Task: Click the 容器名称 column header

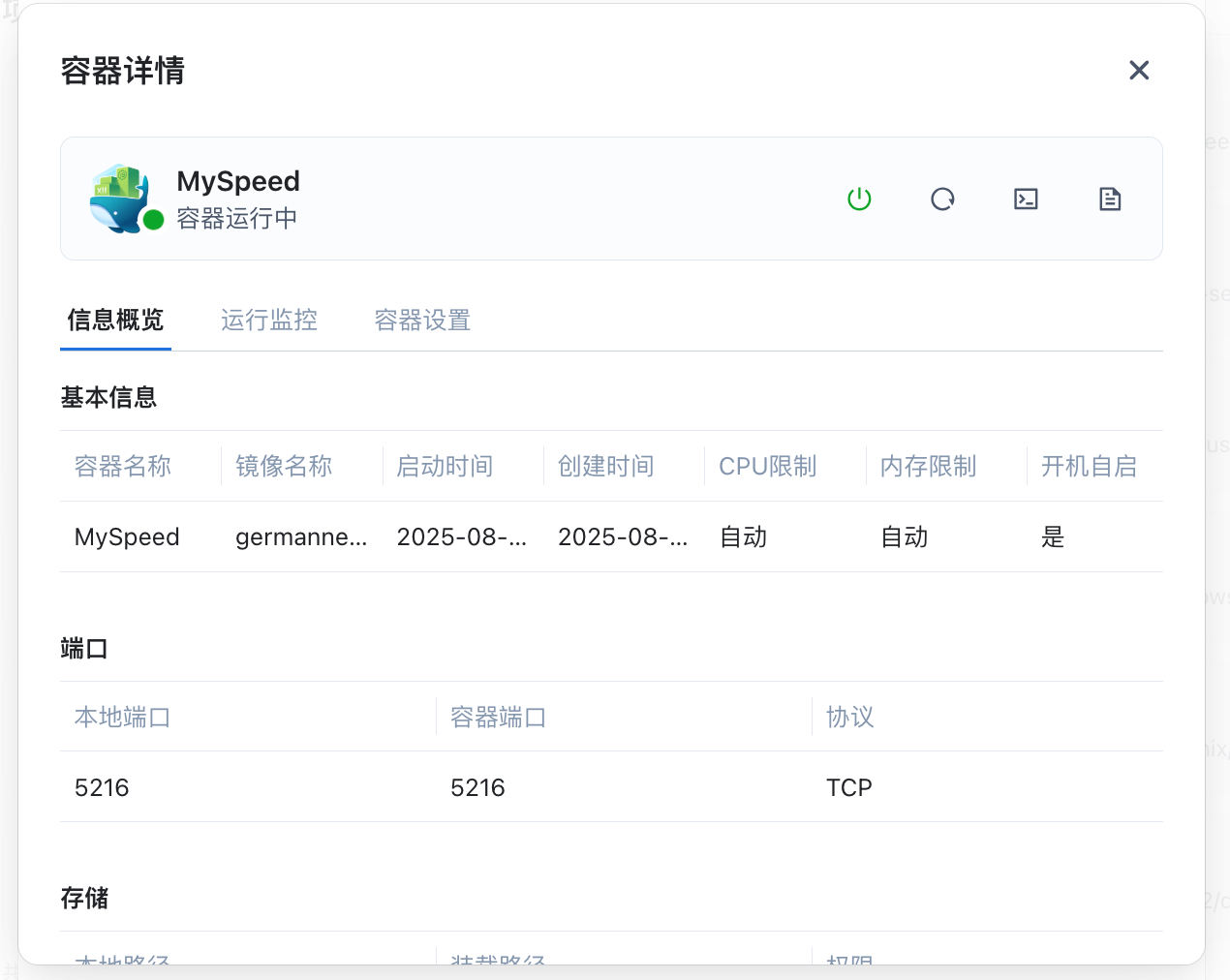Action: [123, 467]
